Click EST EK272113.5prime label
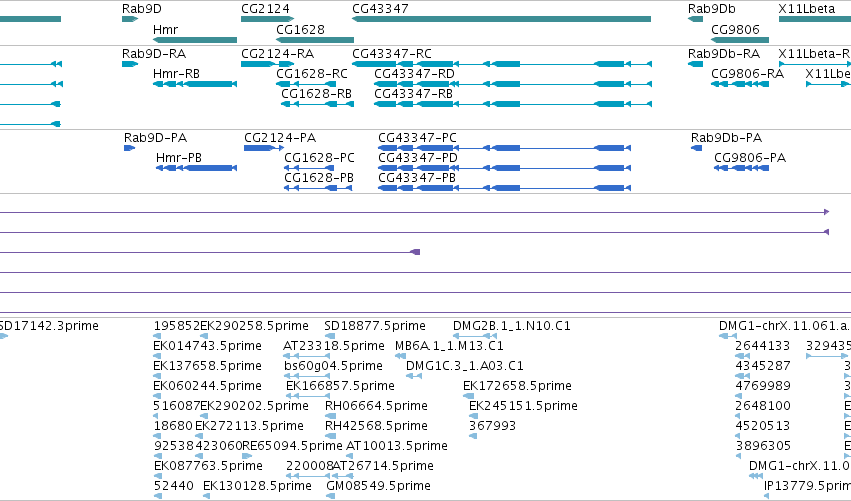 (x=249, y=426)
